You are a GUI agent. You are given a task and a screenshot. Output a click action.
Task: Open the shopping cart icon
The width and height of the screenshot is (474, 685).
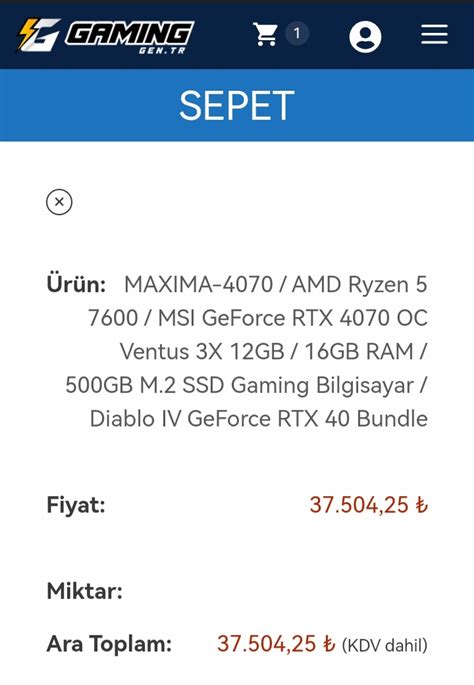pos(265,34)
